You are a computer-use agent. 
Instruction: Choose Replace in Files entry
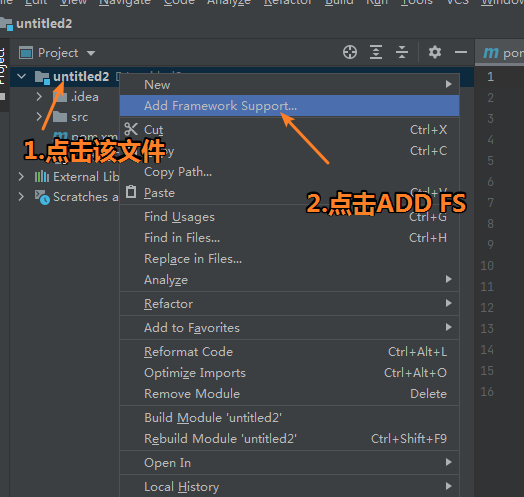[289, 259]
